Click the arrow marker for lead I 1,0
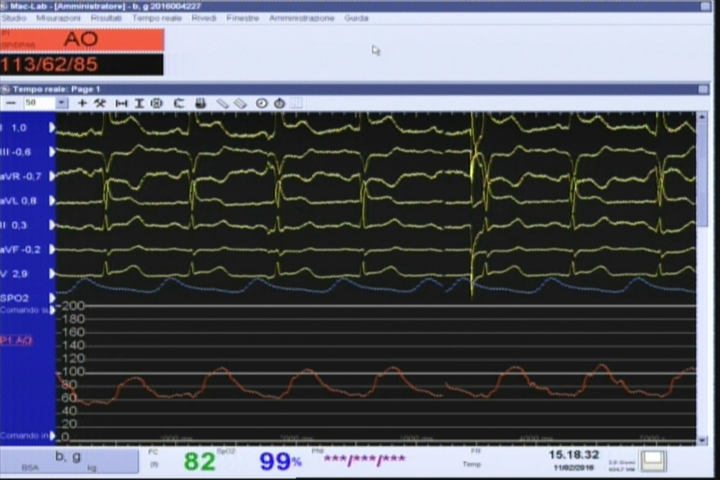 (x=52, y=128)
